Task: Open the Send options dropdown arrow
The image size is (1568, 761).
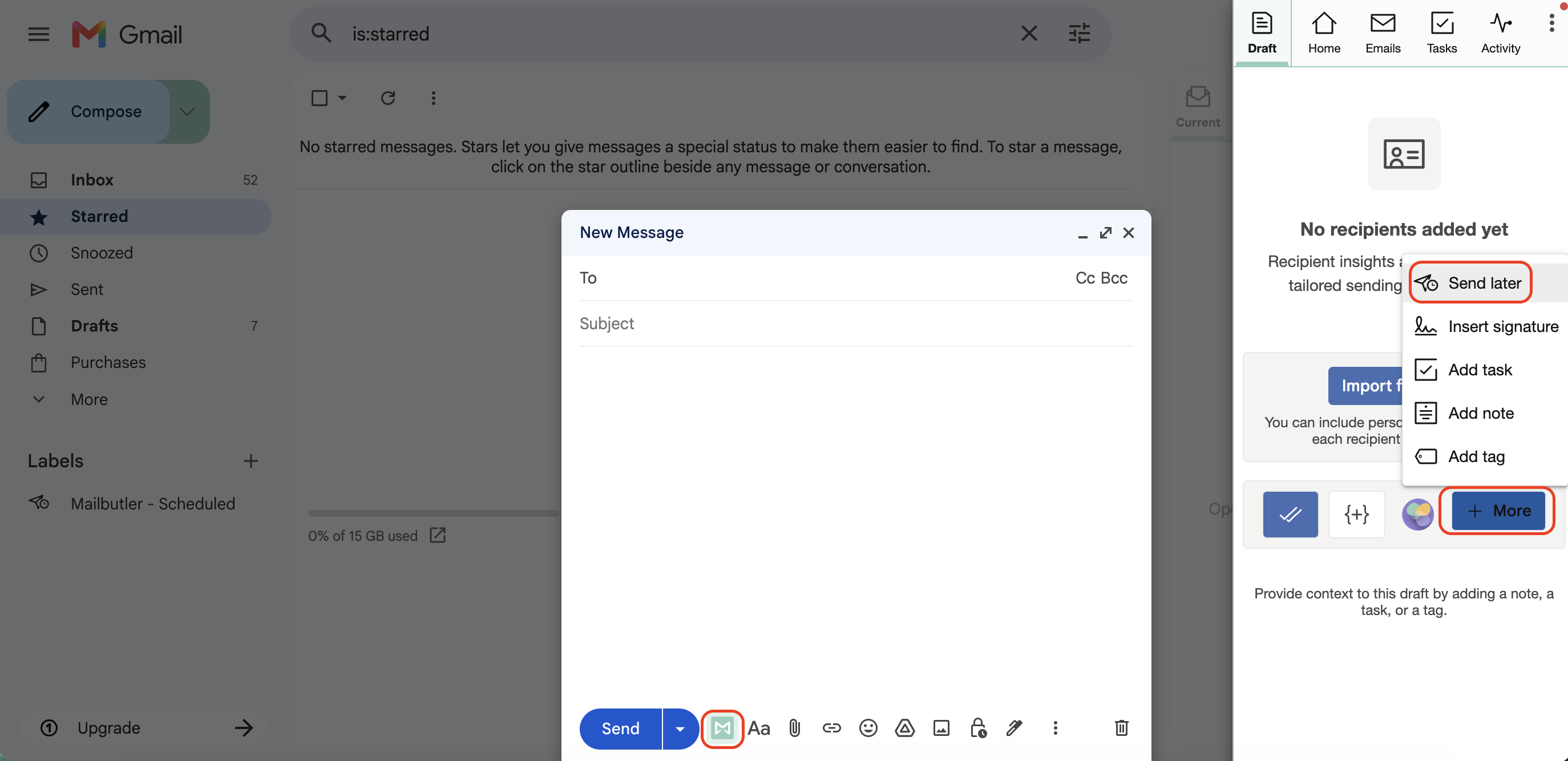Action: pyautogui.click(x=680, y=728)
